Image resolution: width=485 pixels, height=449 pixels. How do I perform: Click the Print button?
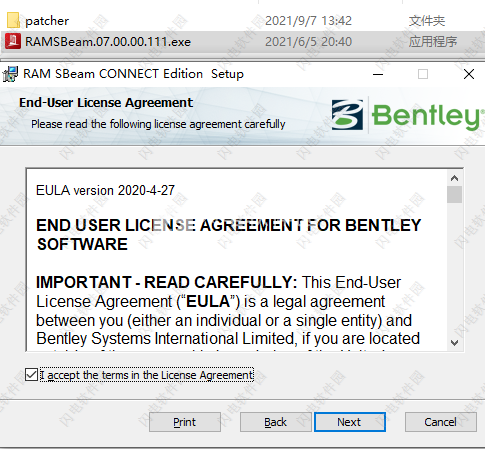click(x=185, y=422)
